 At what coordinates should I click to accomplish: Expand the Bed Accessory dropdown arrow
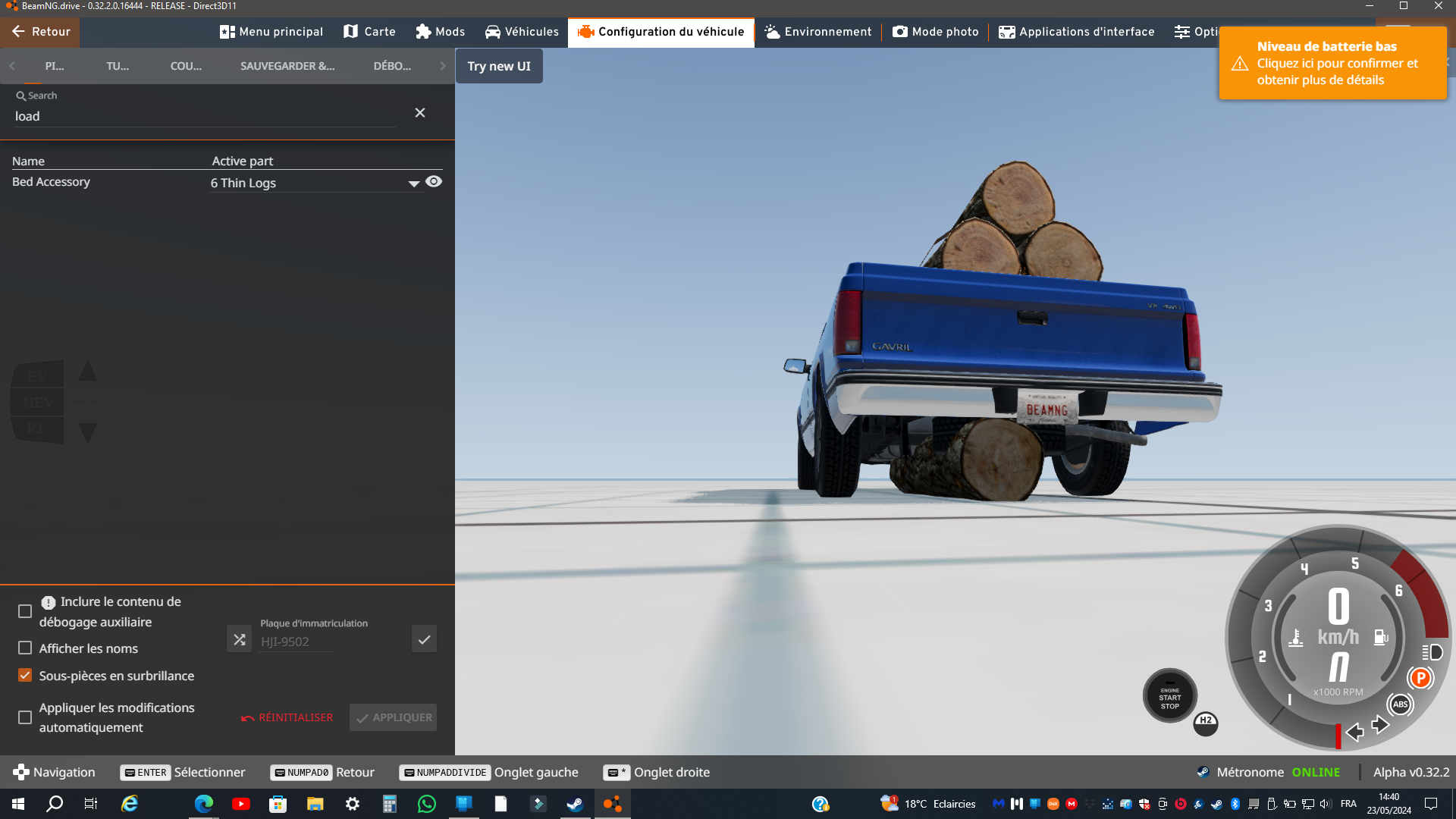pyautogui.click(x=414, y=184)
